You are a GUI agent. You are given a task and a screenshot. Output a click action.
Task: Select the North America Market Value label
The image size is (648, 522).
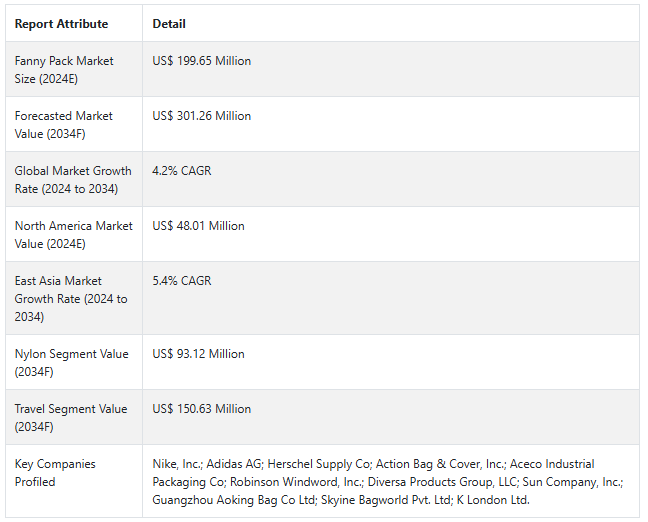(74, 235)
